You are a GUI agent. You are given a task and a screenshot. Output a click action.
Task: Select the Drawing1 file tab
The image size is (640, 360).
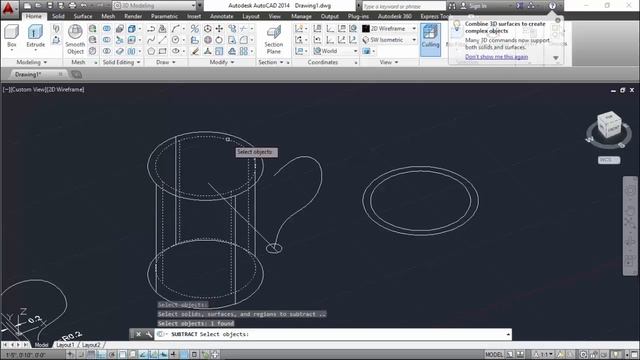[29, 74]
